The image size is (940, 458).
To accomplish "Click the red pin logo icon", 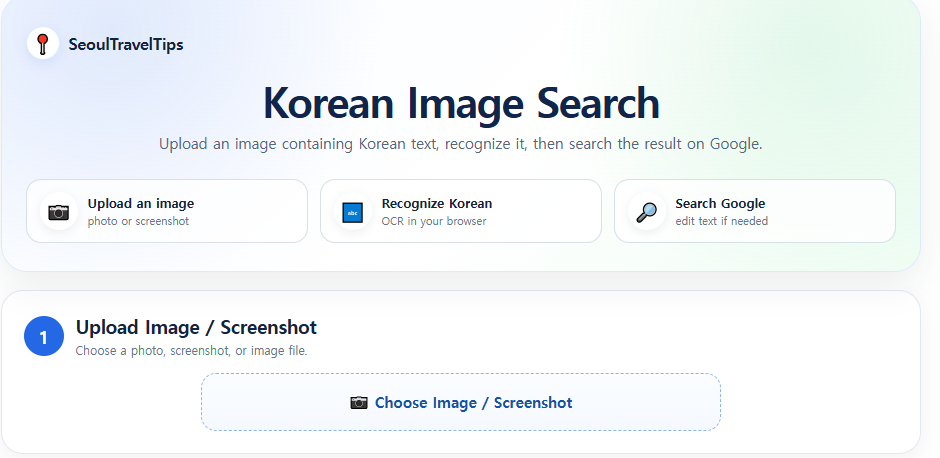I will [x=43, y=43].
